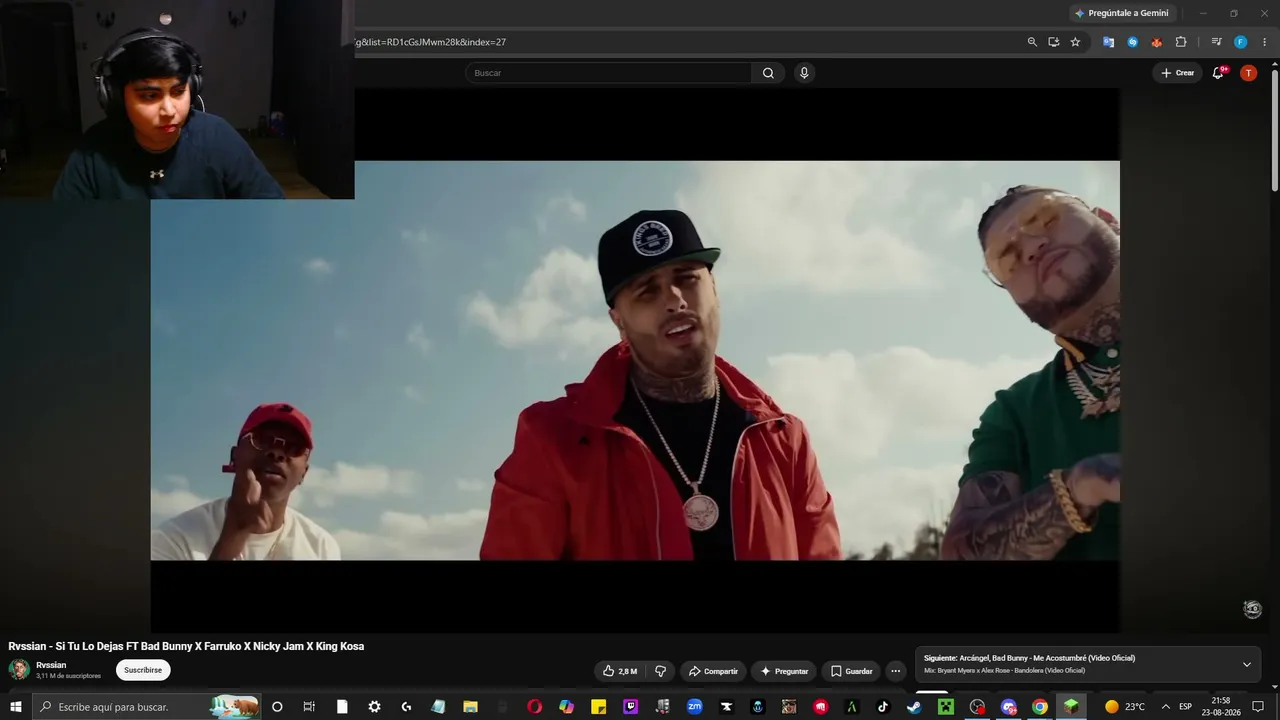Open YouTube notifications bell
The height and width of the screenshot is (720, 1280).
1218,73
